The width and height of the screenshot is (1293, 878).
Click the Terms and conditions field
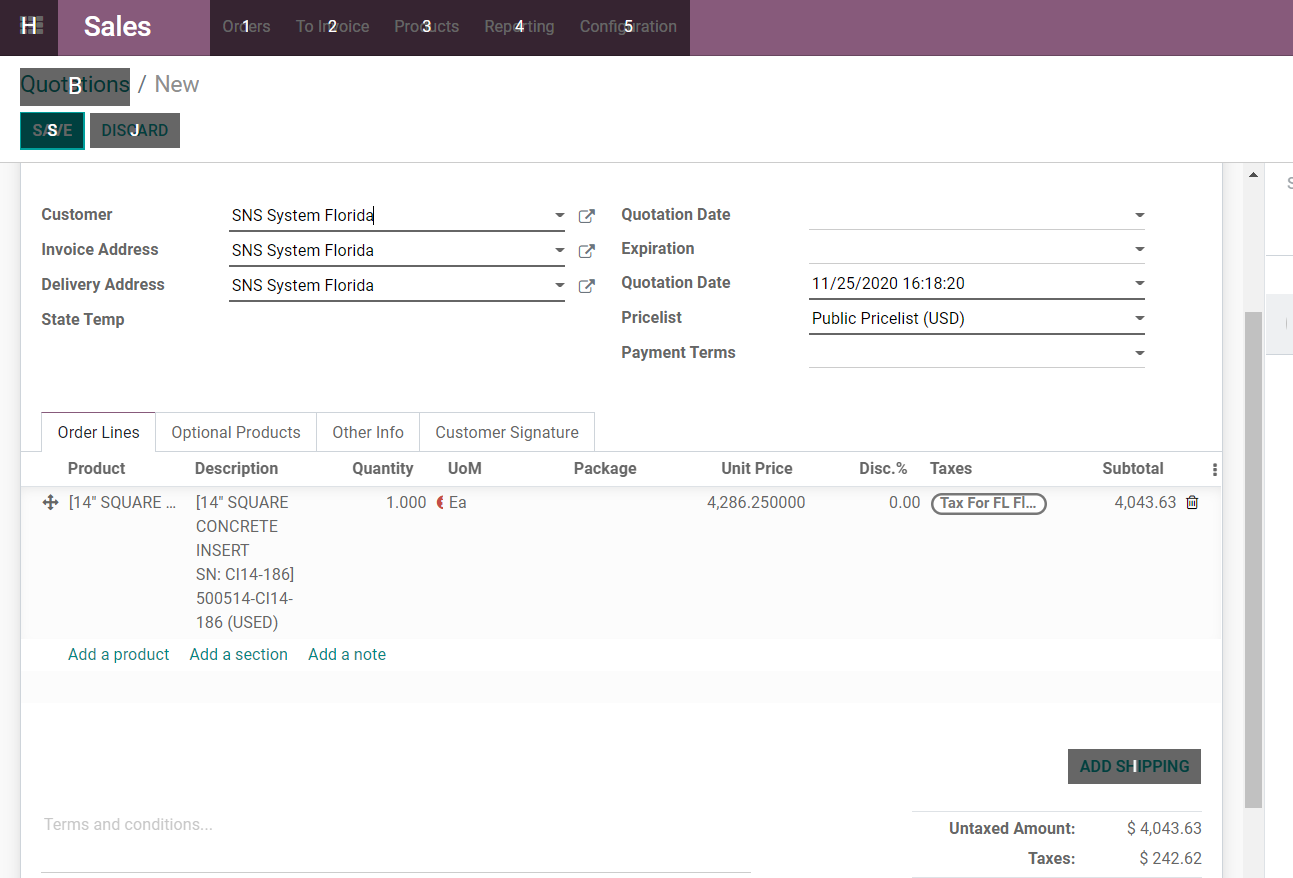(395, 825)
